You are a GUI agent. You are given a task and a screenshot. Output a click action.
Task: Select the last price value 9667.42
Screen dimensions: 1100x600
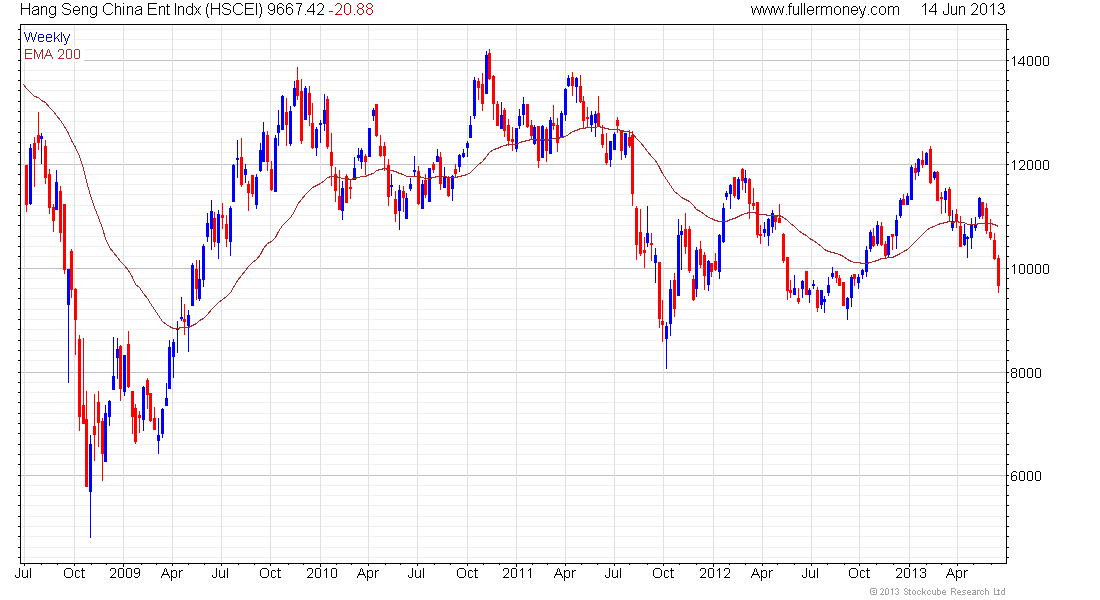(x=295, y=10)
